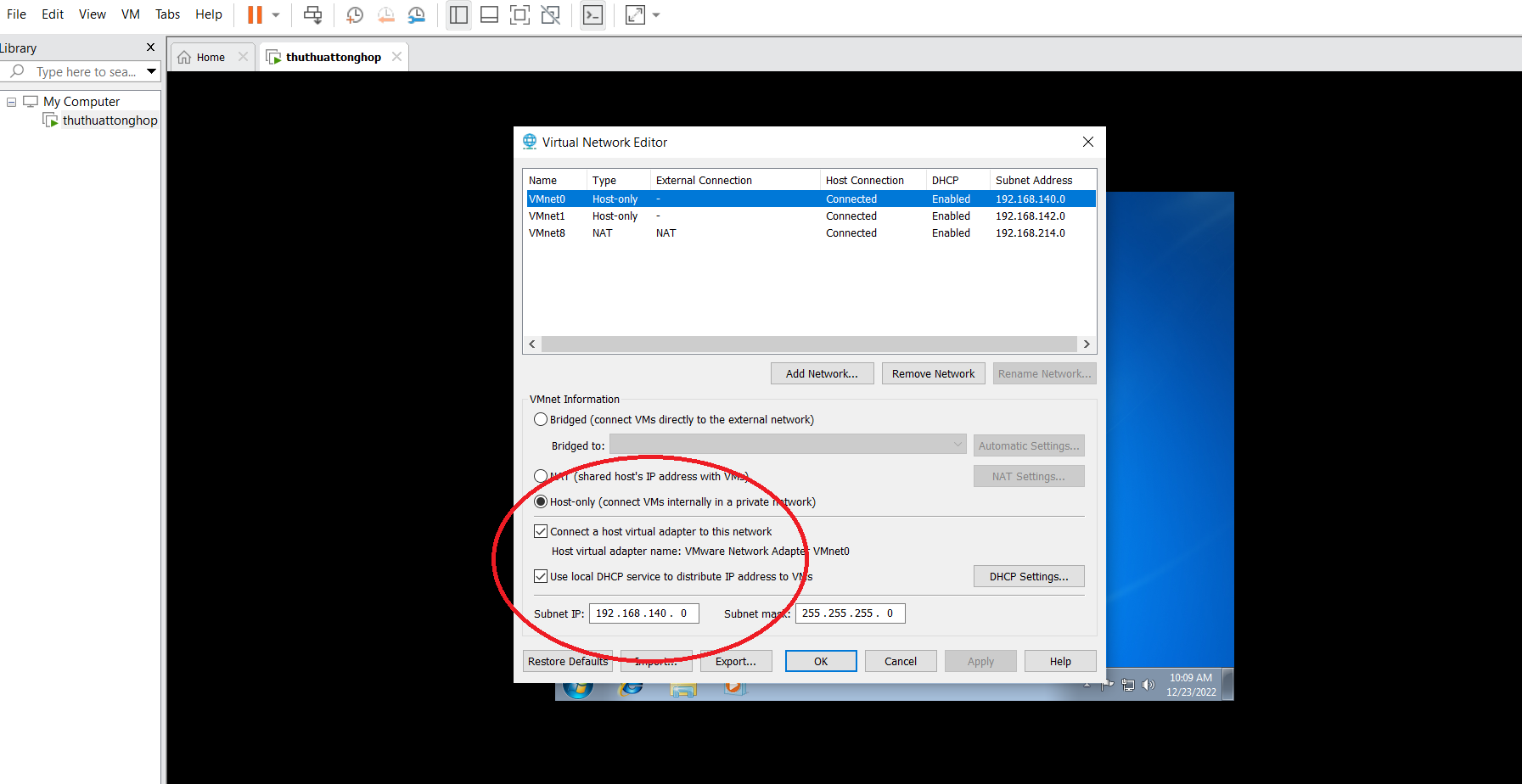Open power options dropdown beside Pause
The image size is (1522, 784).
coord(276,14)
